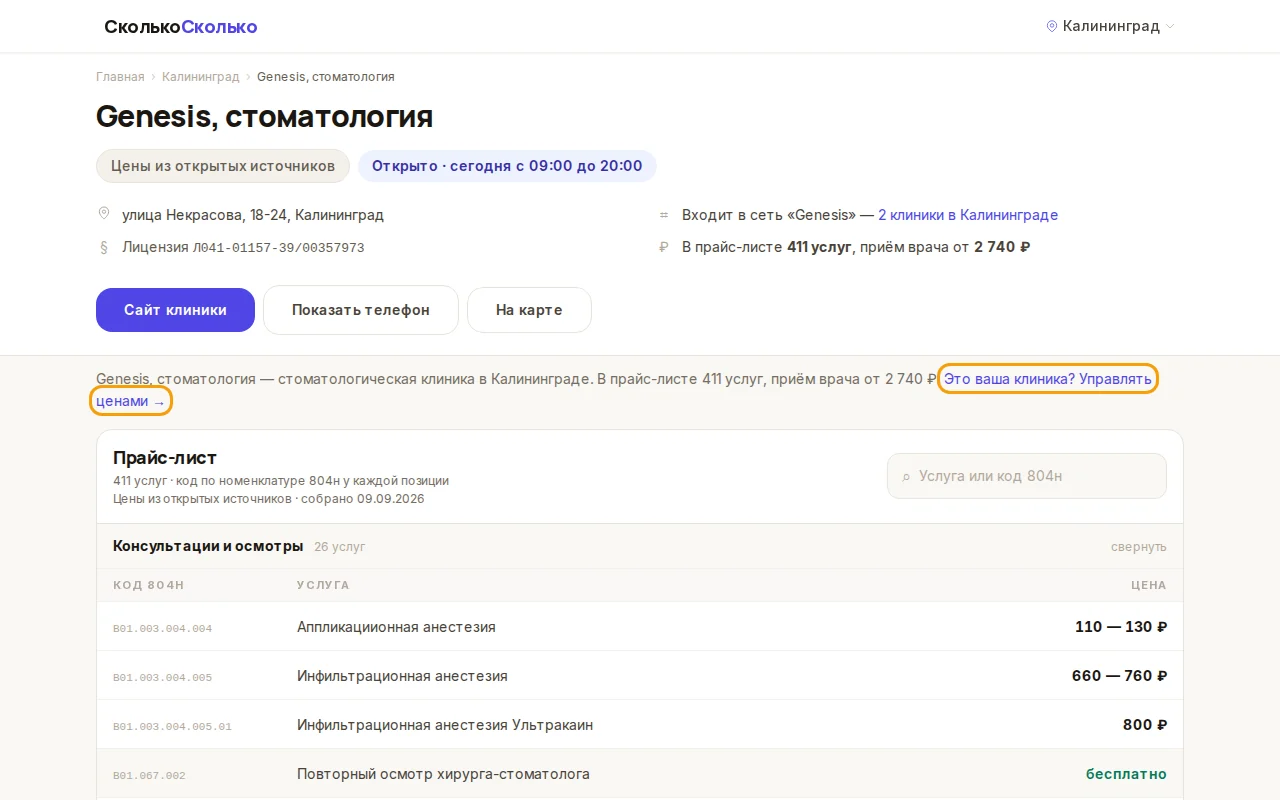Click the бесплатно price label
1280x800 pixels.
click(x=1126, y=774)
